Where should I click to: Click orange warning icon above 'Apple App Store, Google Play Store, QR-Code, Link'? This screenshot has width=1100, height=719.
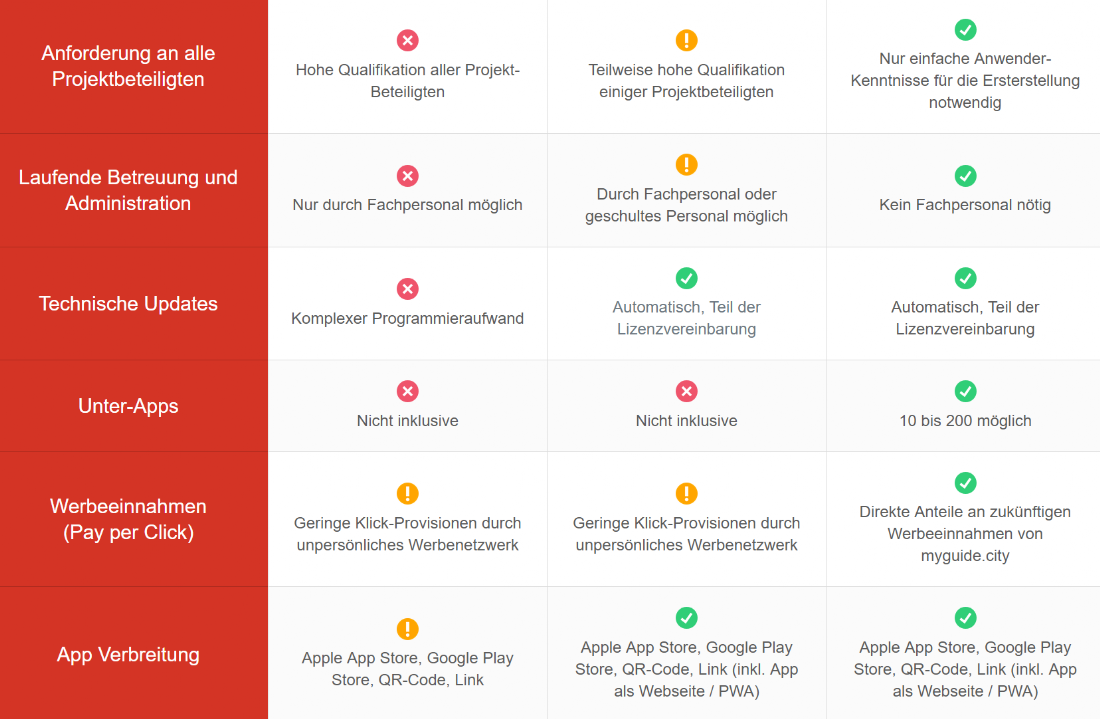tap(408, 629)
